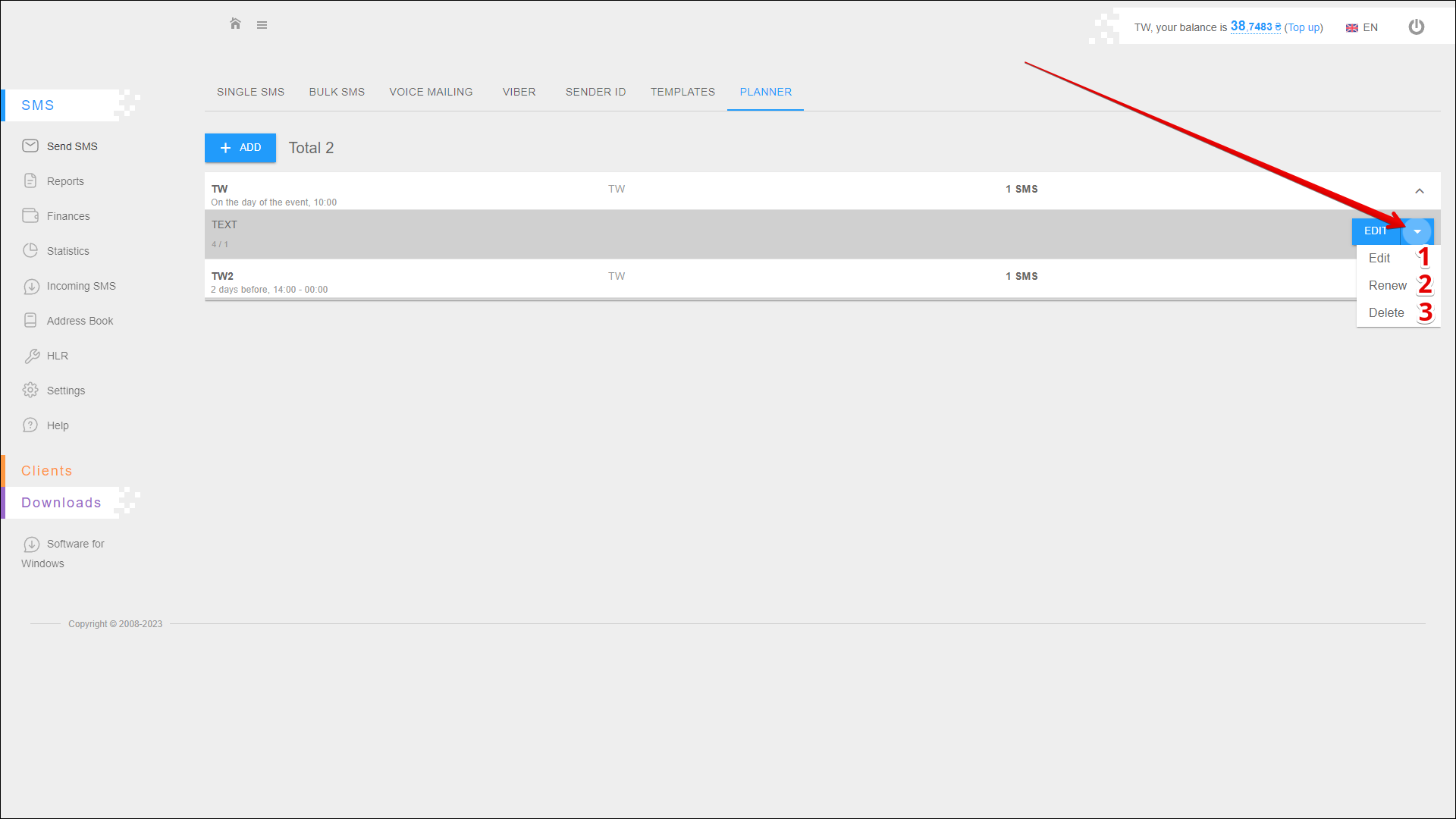Click the HLR wrench icon
1456x819 pixels.
[31, 356]
